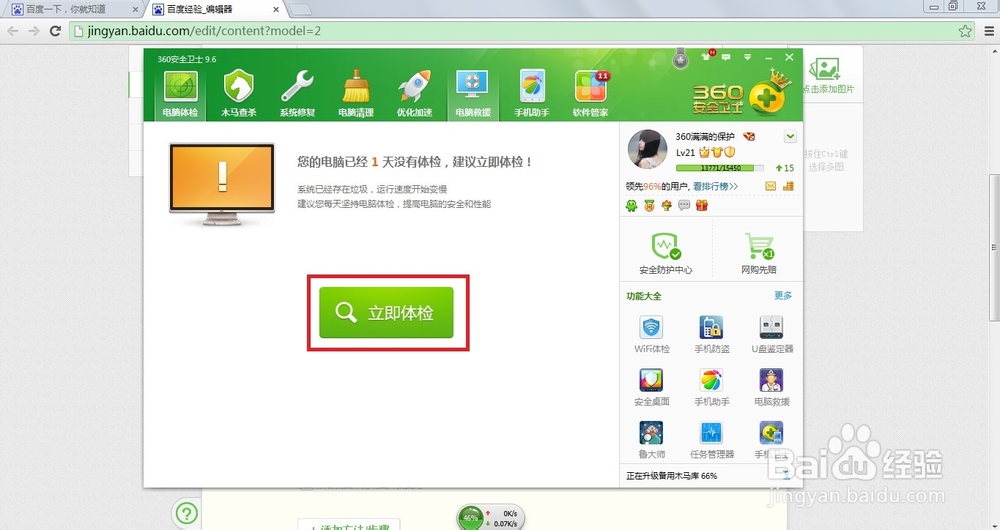Open 优化加速 rocket optimizer
The width and height of the screenshot is (1000, 530).
pos(415,94)
